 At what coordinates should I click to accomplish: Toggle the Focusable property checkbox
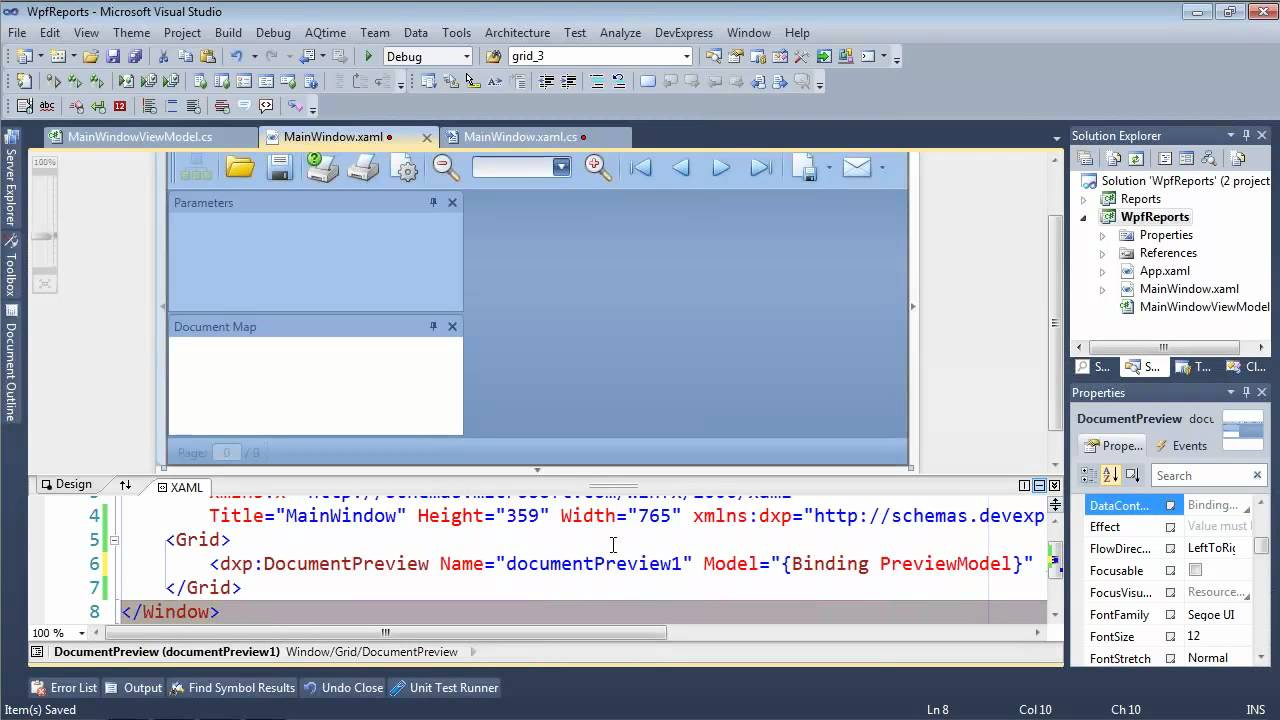1195,570
